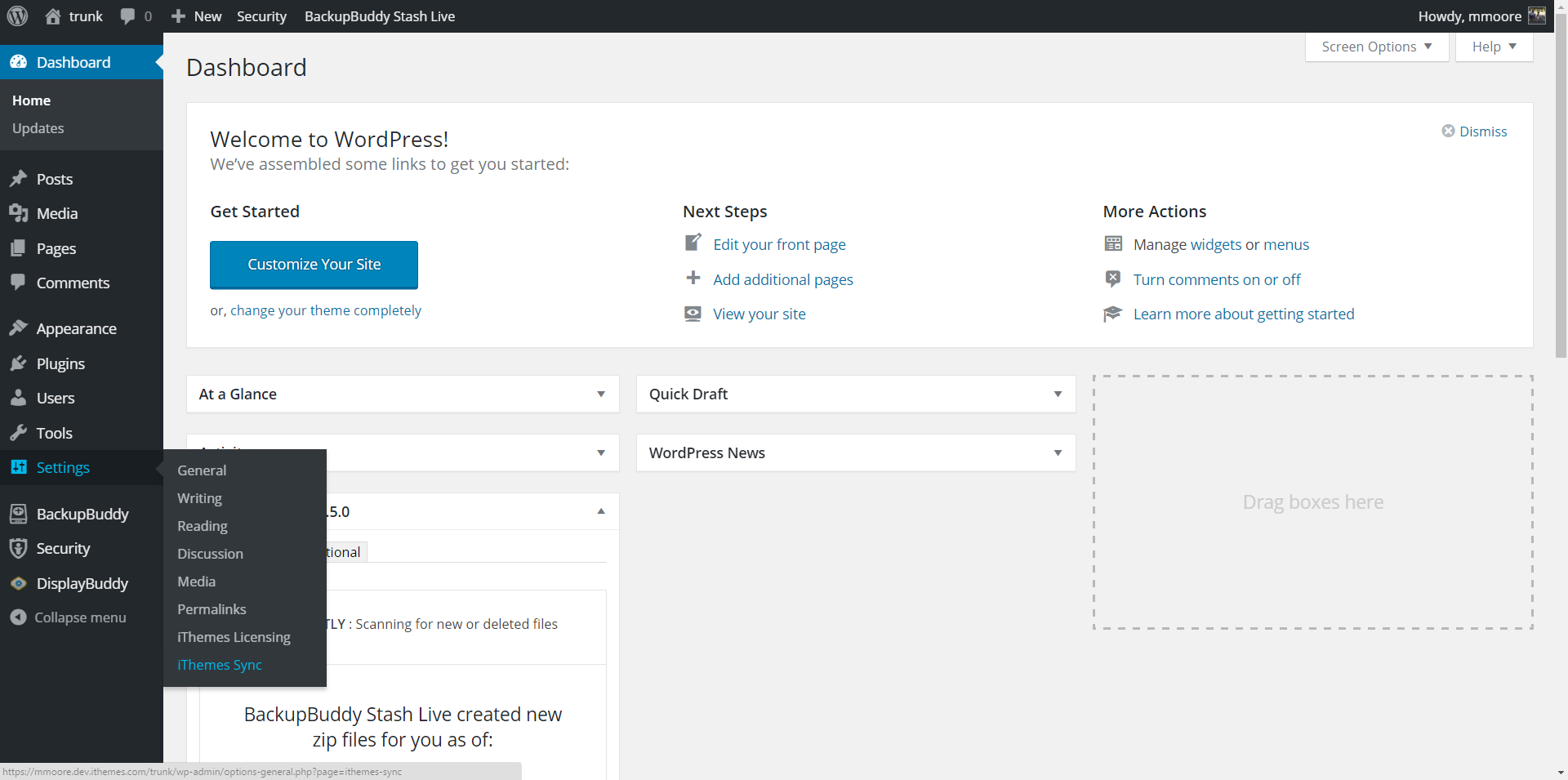Click the edit pencil icon by front page
The height and width of the screenshot is (780, 1568).
click(693, 243)
